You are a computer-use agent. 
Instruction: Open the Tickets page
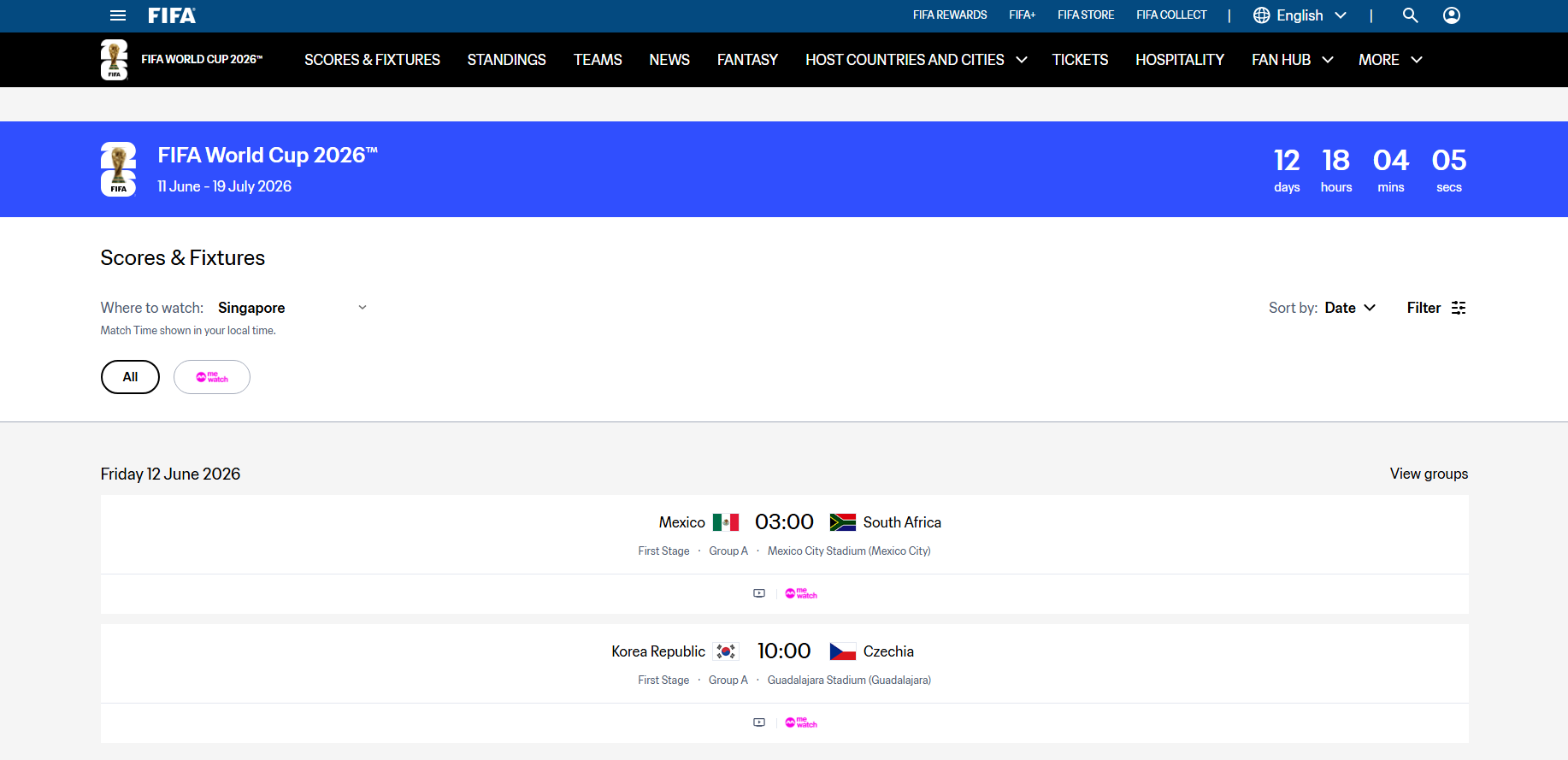pyautogui.click(x=1080, y=60)
